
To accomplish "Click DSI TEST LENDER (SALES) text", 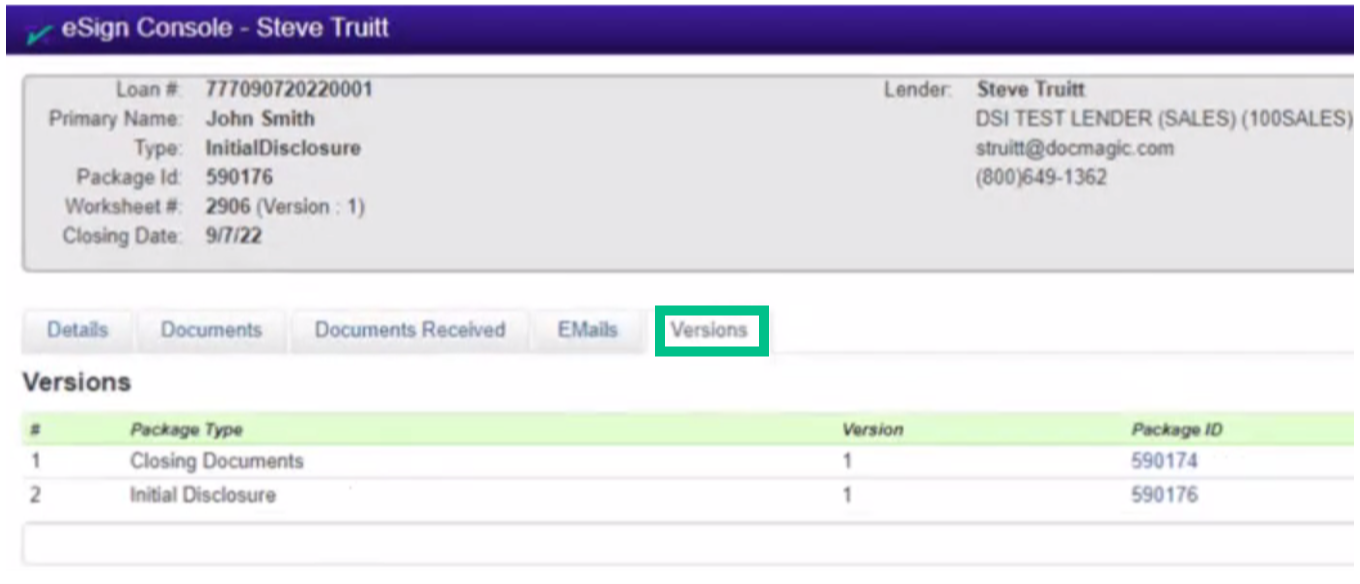I will click(x=1164, y=118).
